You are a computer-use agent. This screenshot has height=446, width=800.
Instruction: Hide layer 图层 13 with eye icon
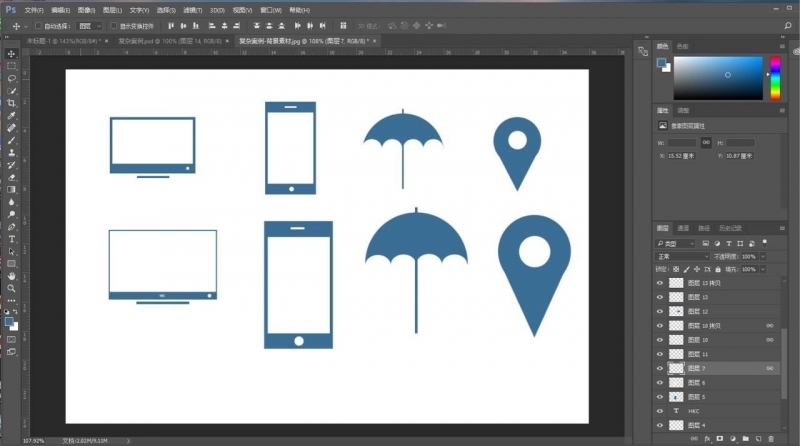coord(660,297)
